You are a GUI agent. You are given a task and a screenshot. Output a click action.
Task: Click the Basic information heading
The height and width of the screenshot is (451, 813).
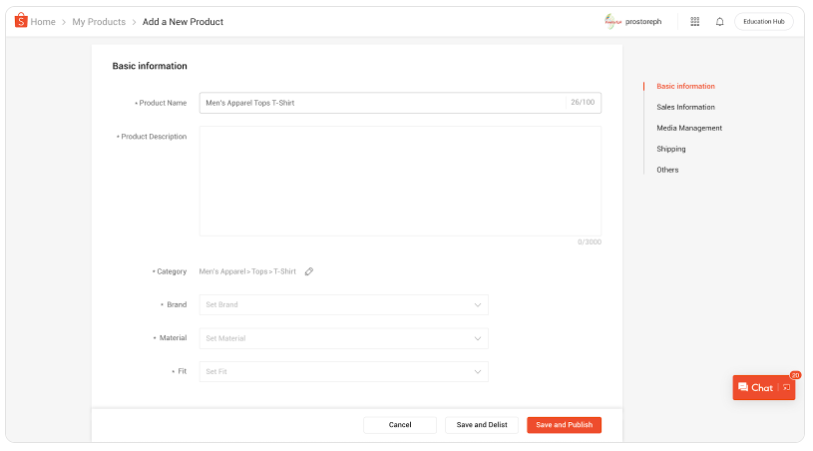click(x=150, y=66)
